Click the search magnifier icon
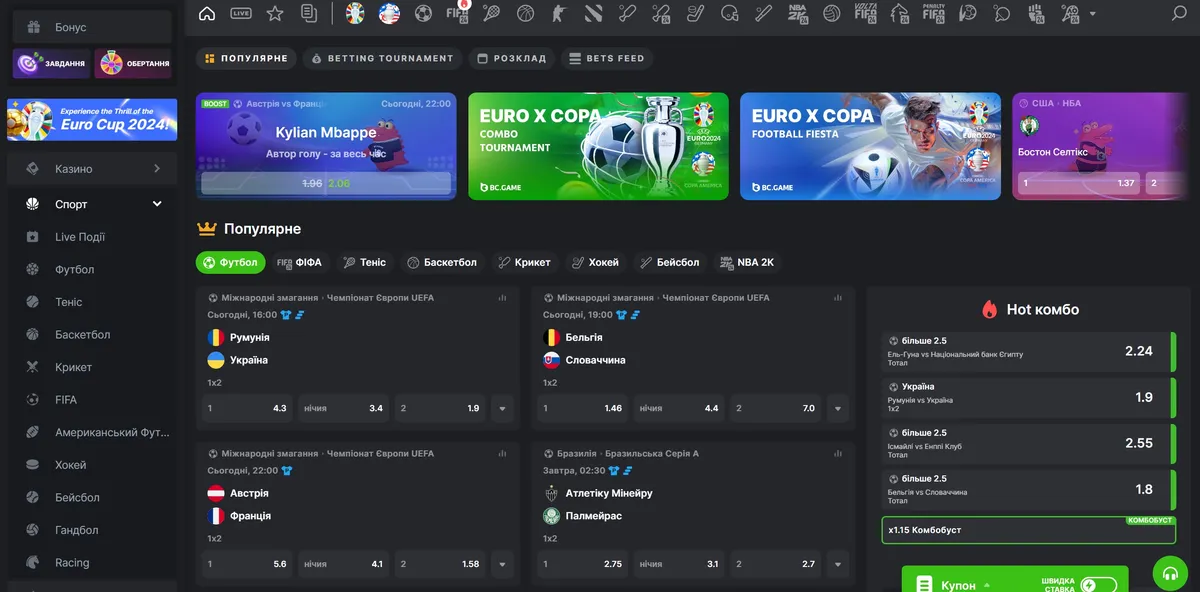 (1178, 14)
